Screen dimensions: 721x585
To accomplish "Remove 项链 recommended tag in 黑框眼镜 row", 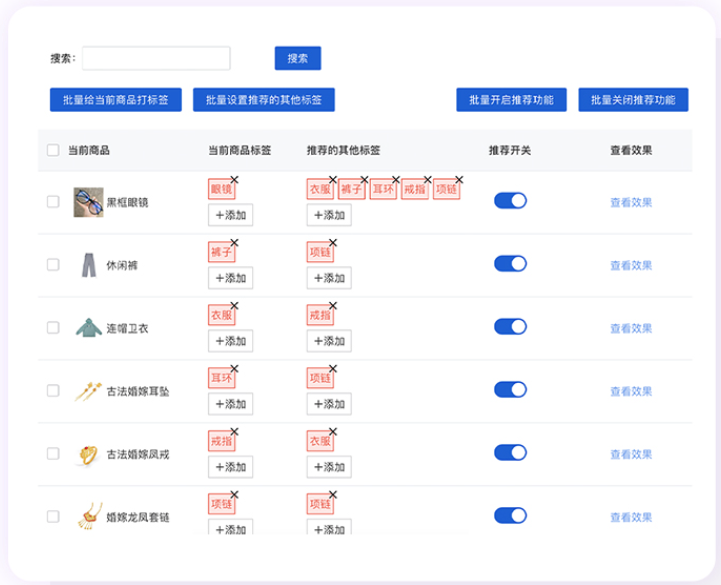I will [x=459, y=180].
